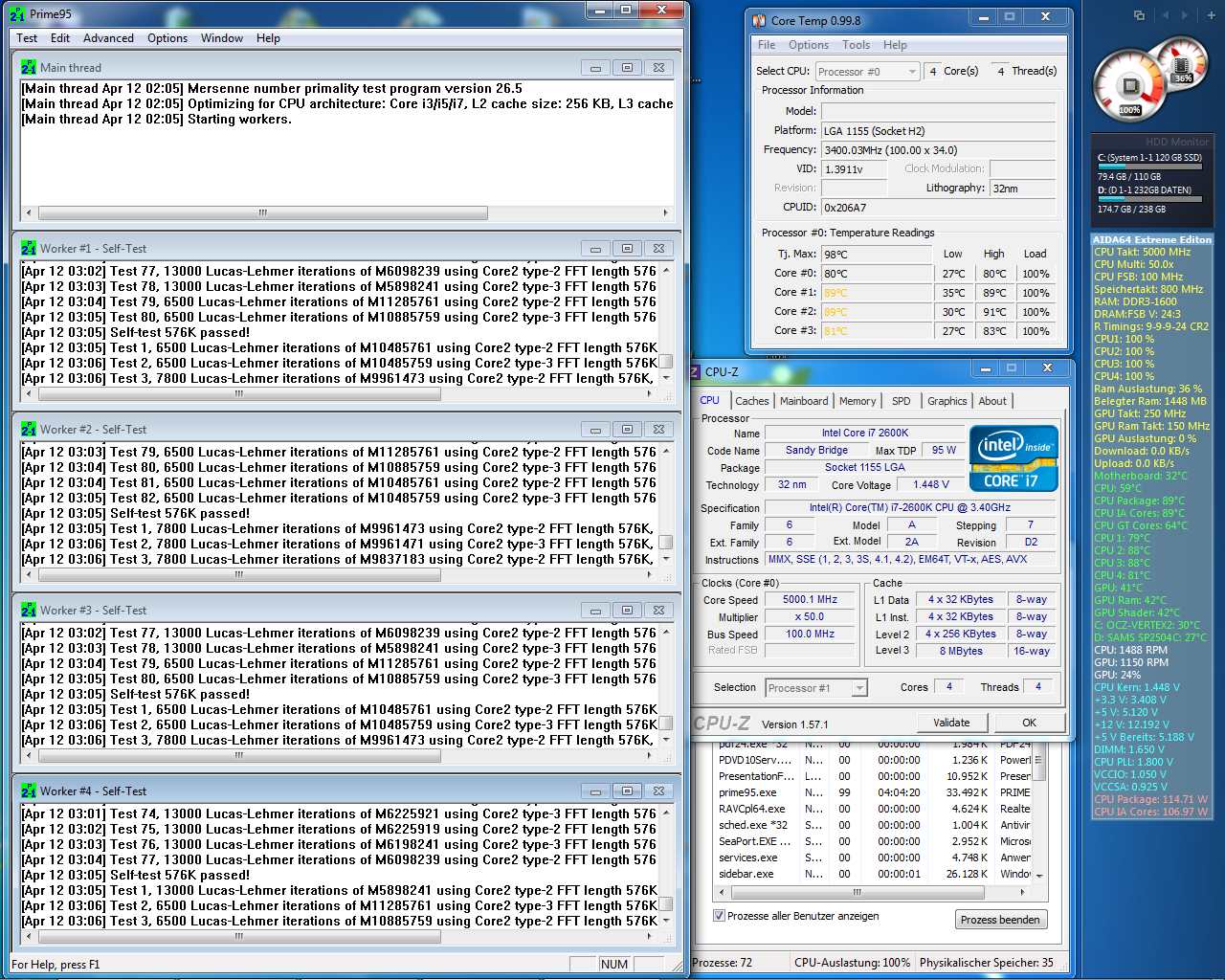The height and width of the screenshot is (980, 1225).
Task: Click the Worker #2 Self-Test window icon
Action: [x=29, y=429]
